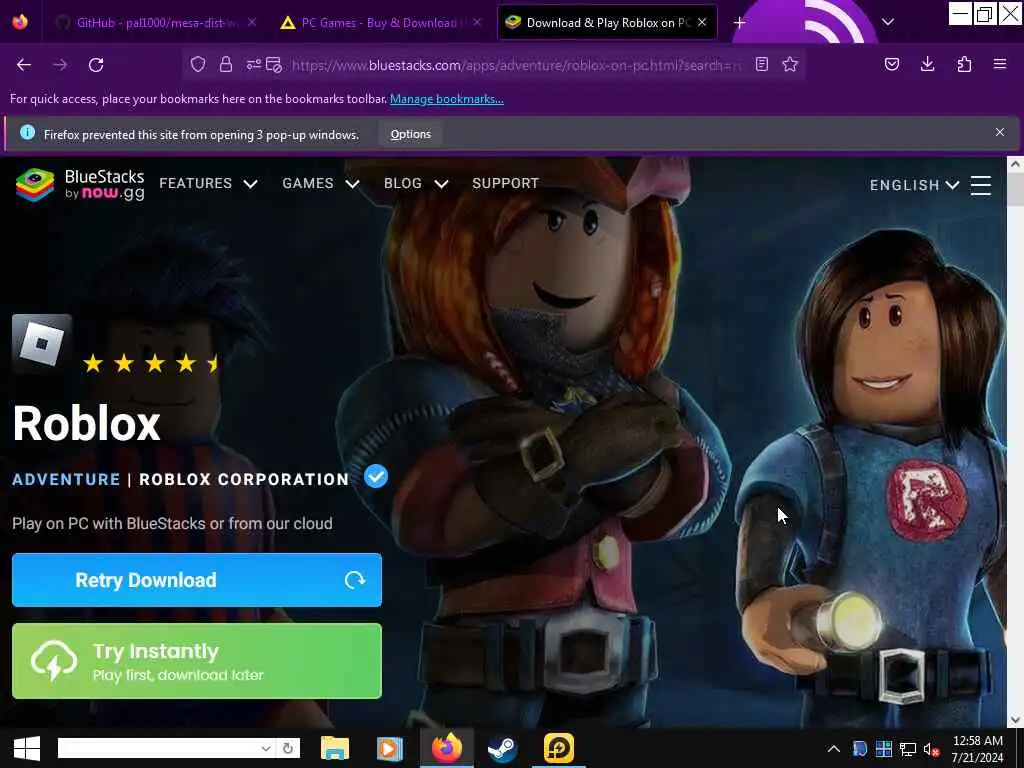The width and height of the screenshot is (1024, 768).
Task: Click the taskbar search refresh icon
Action: [x=287, y=748]
